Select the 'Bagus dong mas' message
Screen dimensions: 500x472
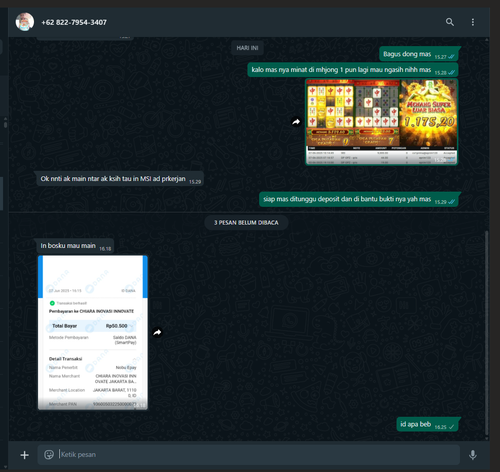(x=419, y=54)
